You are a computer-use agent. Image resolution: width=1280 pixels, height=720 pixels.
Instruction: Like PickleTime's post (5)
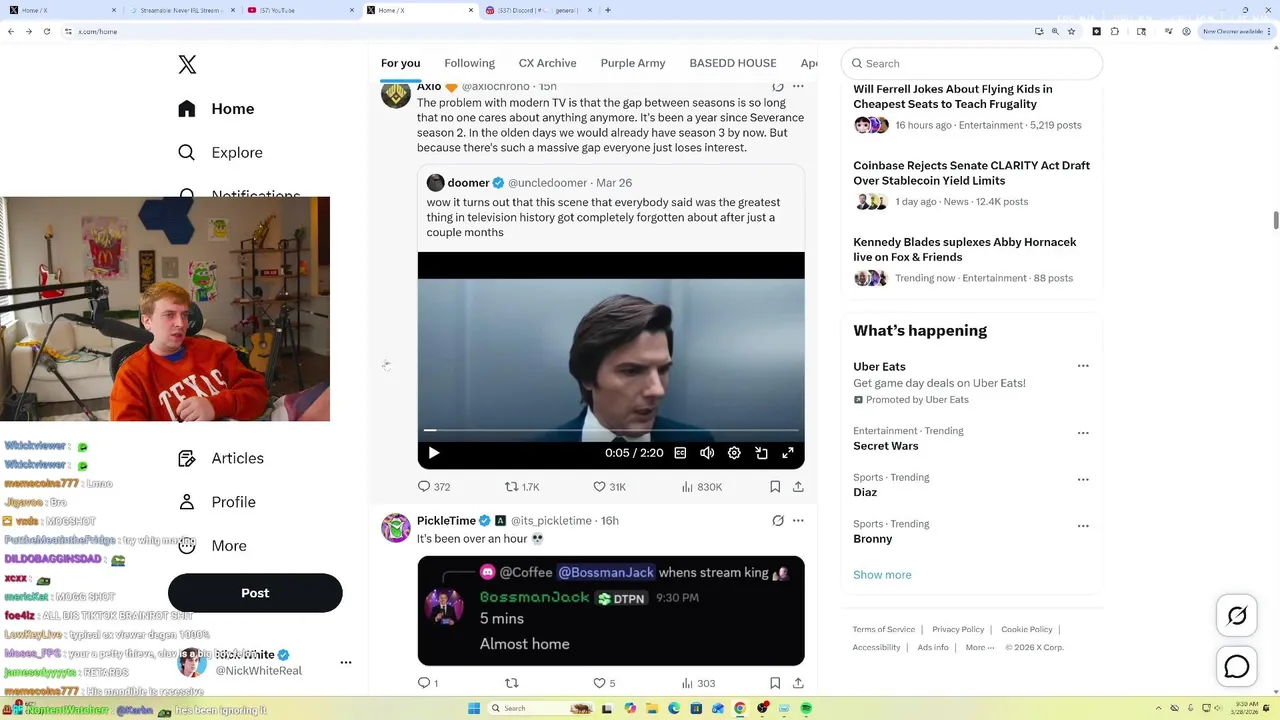(x=604, y=684)
